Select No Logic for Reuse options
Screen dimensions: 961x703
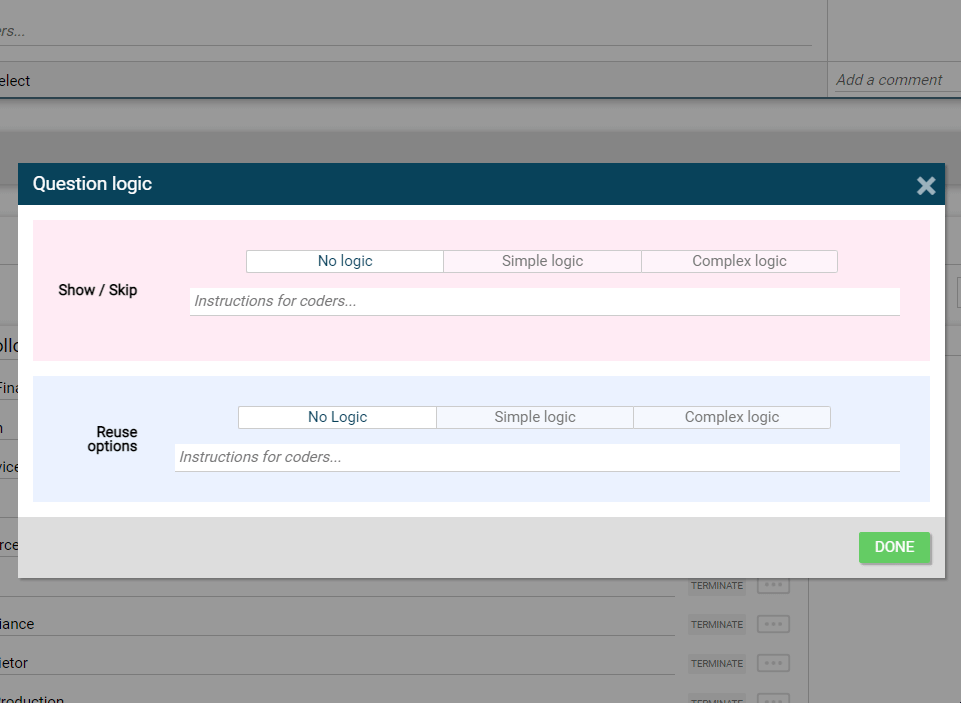click(x=337, y=417)
